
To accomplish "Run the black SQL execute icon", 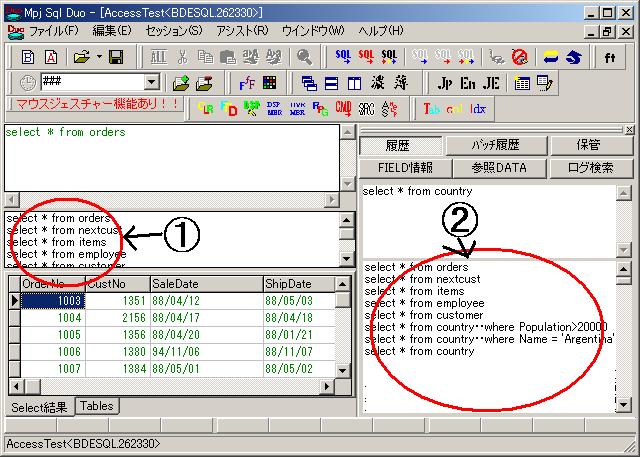I will point(389,57).
